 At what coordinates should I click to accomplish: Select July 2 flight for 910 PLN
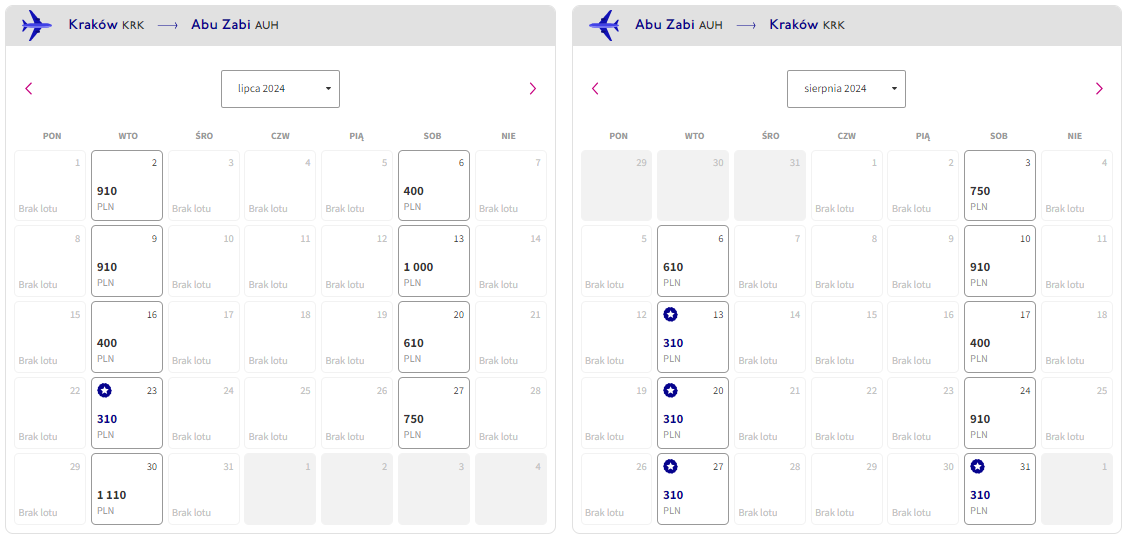click(x=127, y=185)
